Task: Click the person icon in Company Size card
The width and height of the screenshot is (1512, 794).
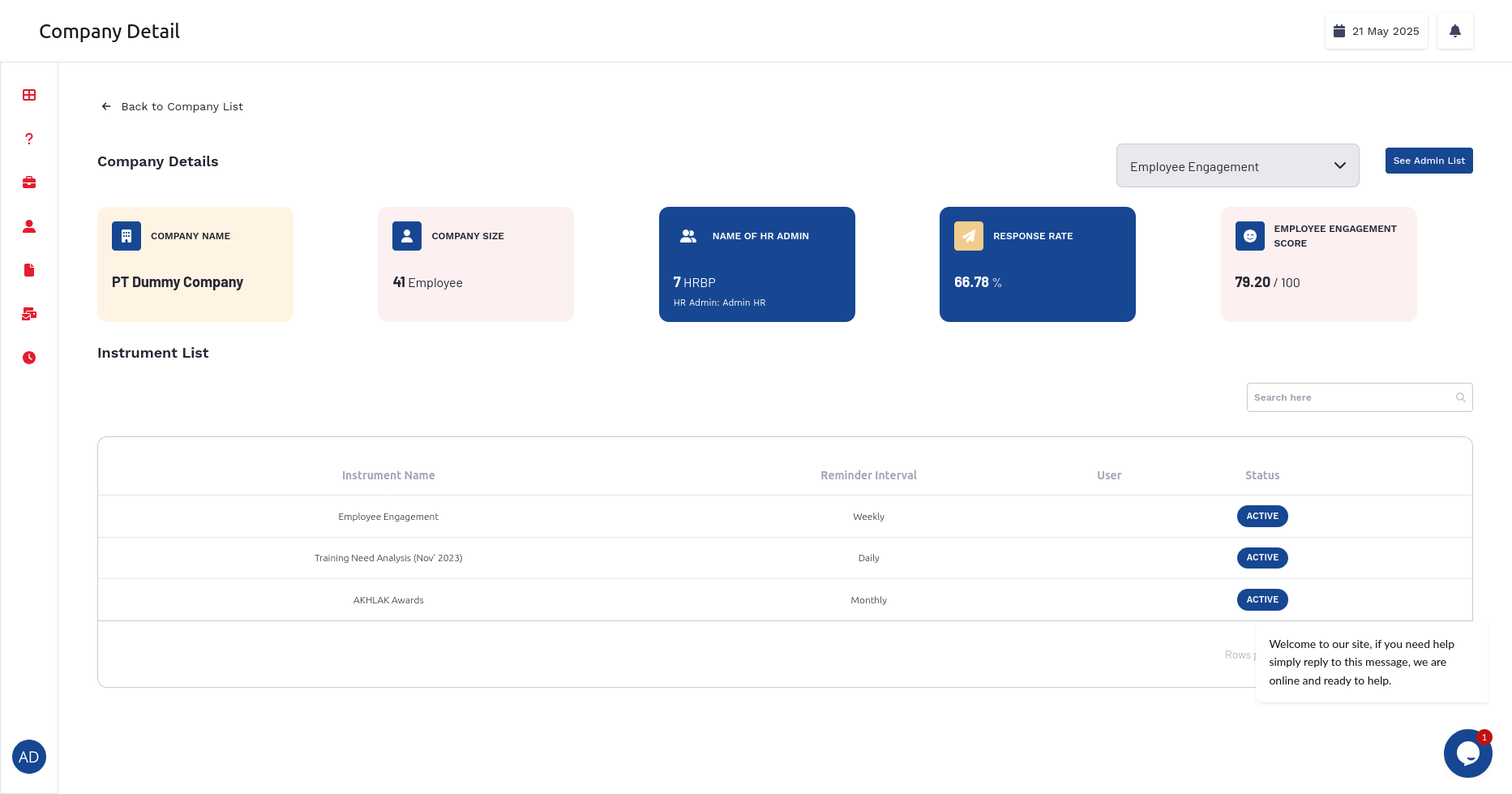Action: 407,236
